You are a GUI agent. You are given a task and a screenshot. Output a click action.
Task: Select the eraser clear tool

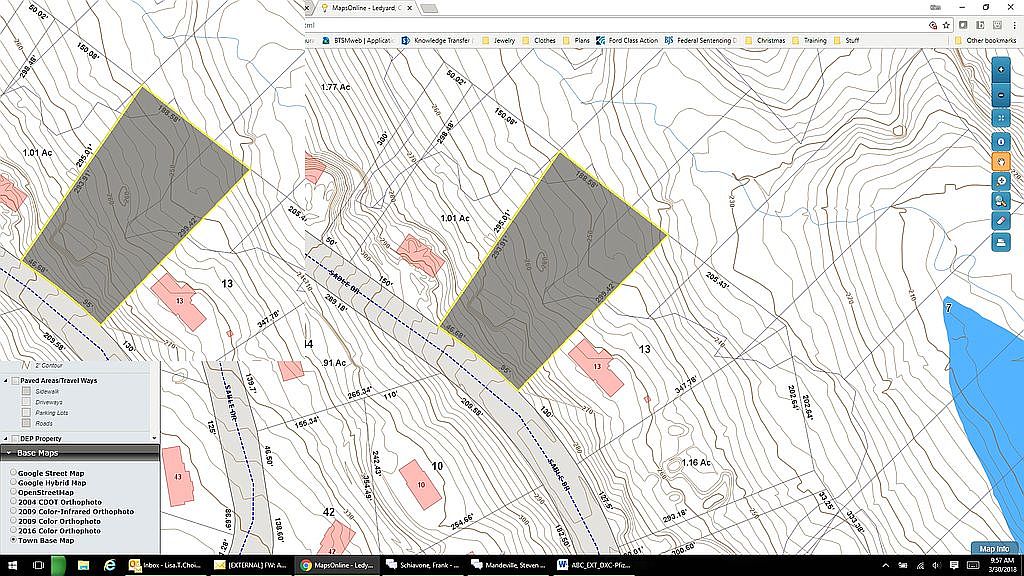(1001, 220)
